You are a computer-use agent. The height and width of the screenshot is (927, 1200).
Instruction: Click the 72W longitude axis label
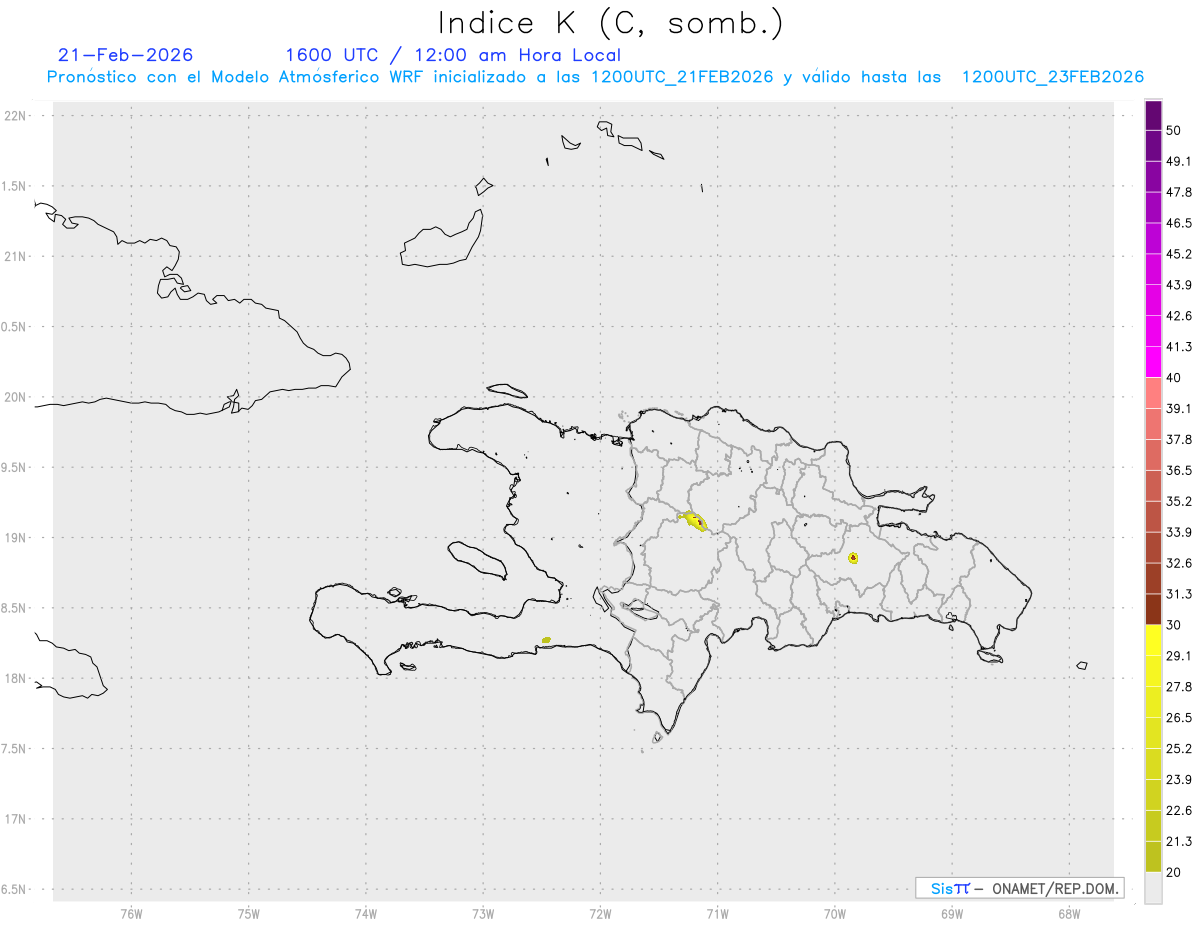click(x=600, y=913)
